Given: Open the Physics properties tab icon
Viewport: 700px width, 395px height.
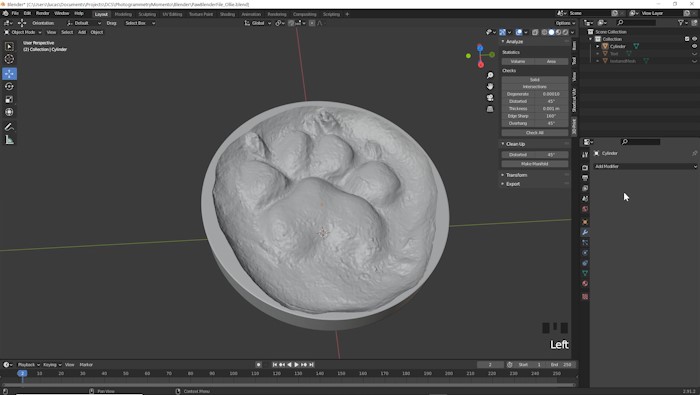Looking at the screenshot, I should [585, 253].
